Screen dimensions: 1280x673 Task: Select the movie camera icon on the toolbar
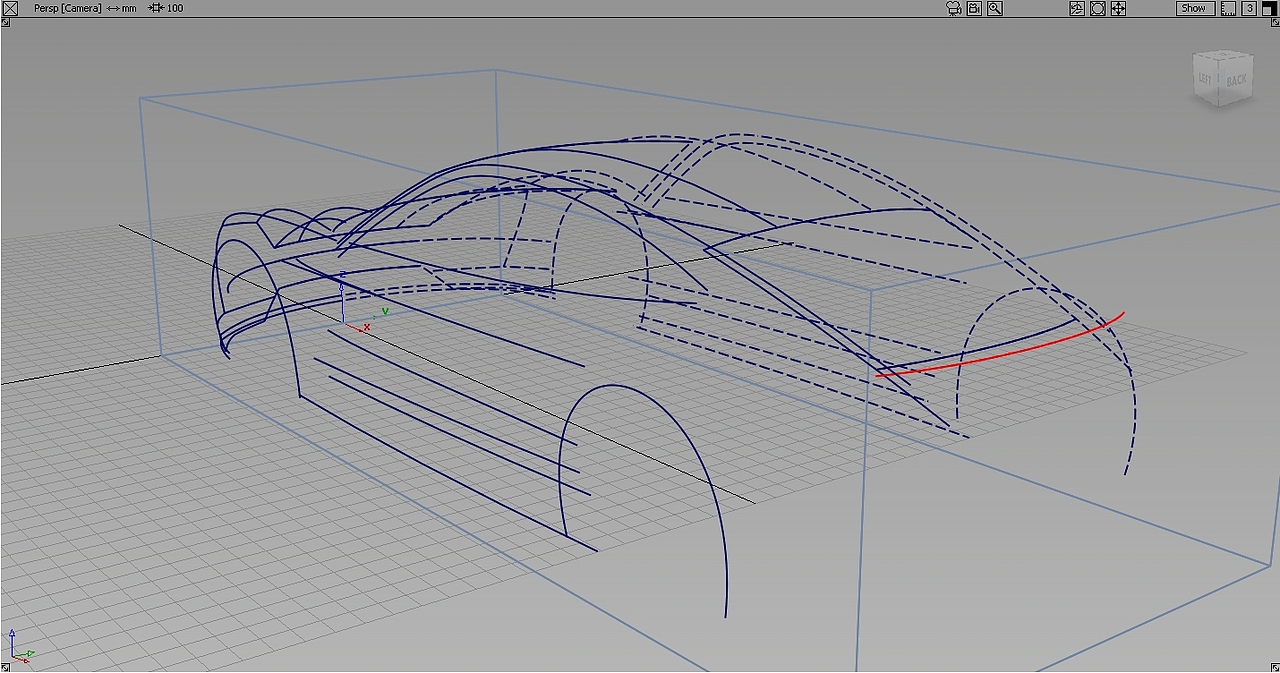953,8
